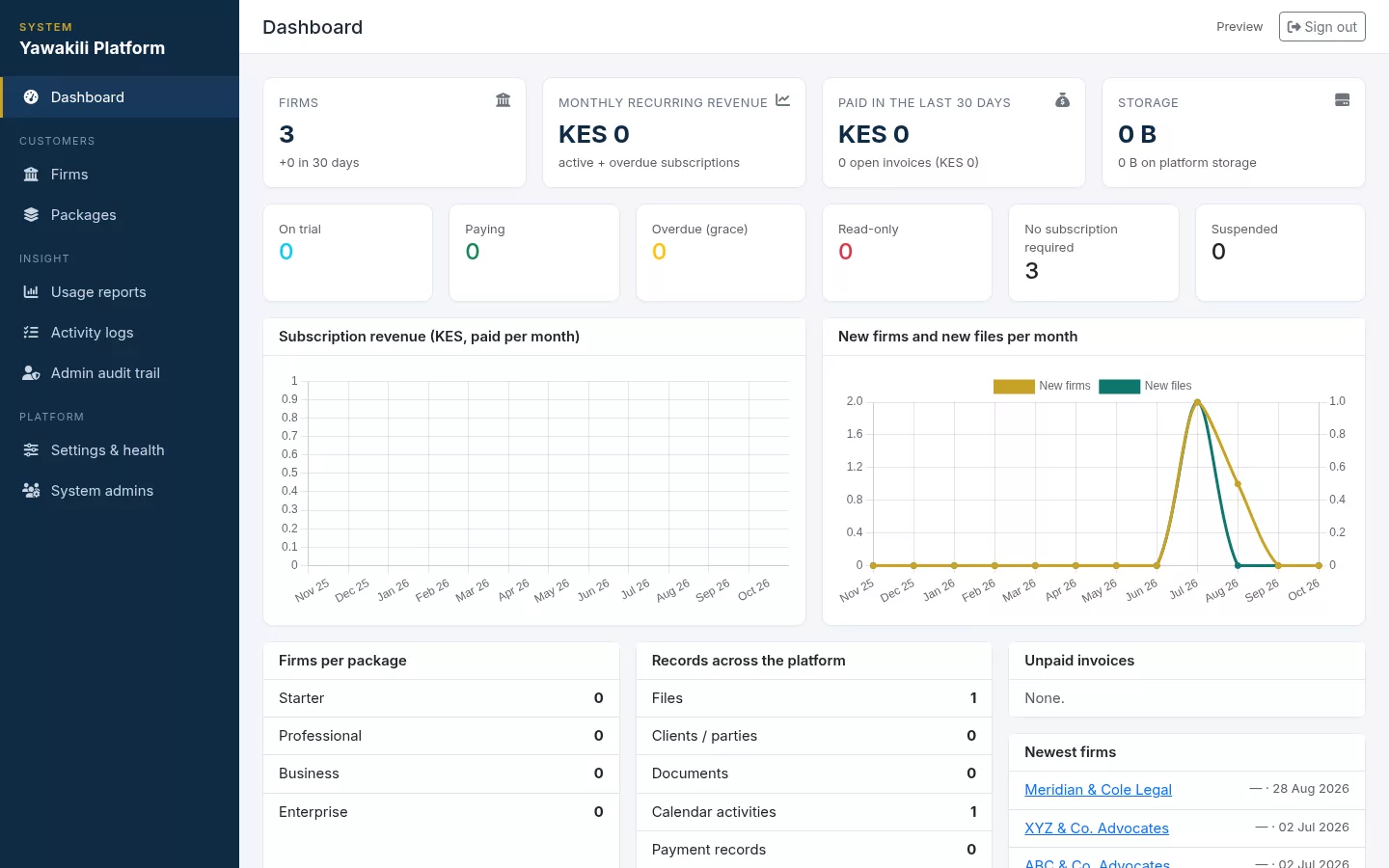Screen dimensions: 1389x868
Task: Open Meridian & Cole Legal firm link
Action: [x=1098, y=790]
